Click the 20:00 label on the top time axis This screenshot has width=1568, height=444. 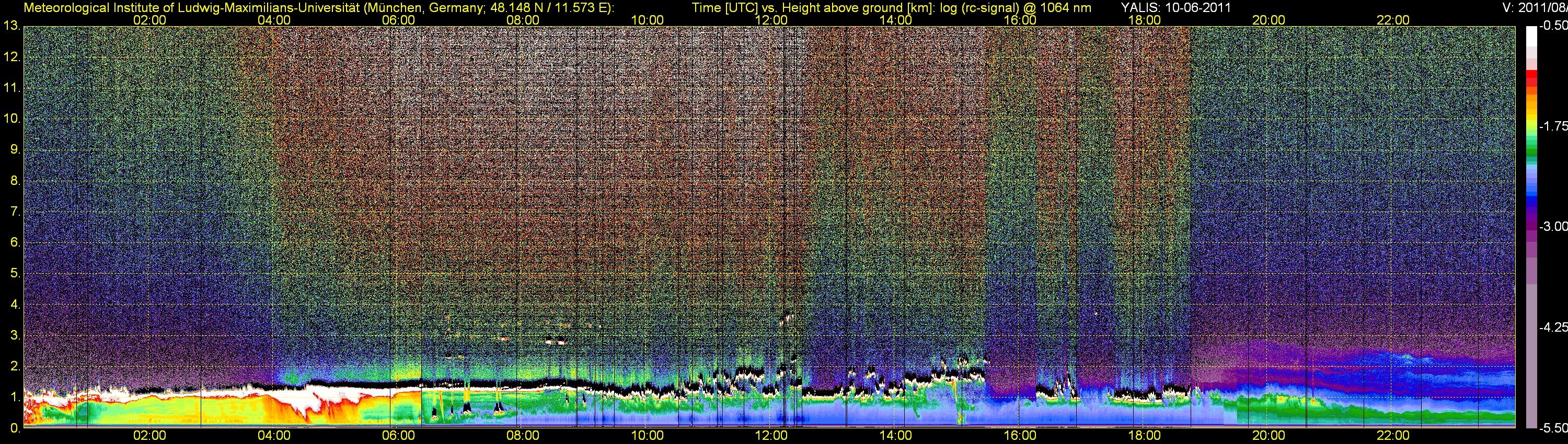click(x=1269, y=20)
